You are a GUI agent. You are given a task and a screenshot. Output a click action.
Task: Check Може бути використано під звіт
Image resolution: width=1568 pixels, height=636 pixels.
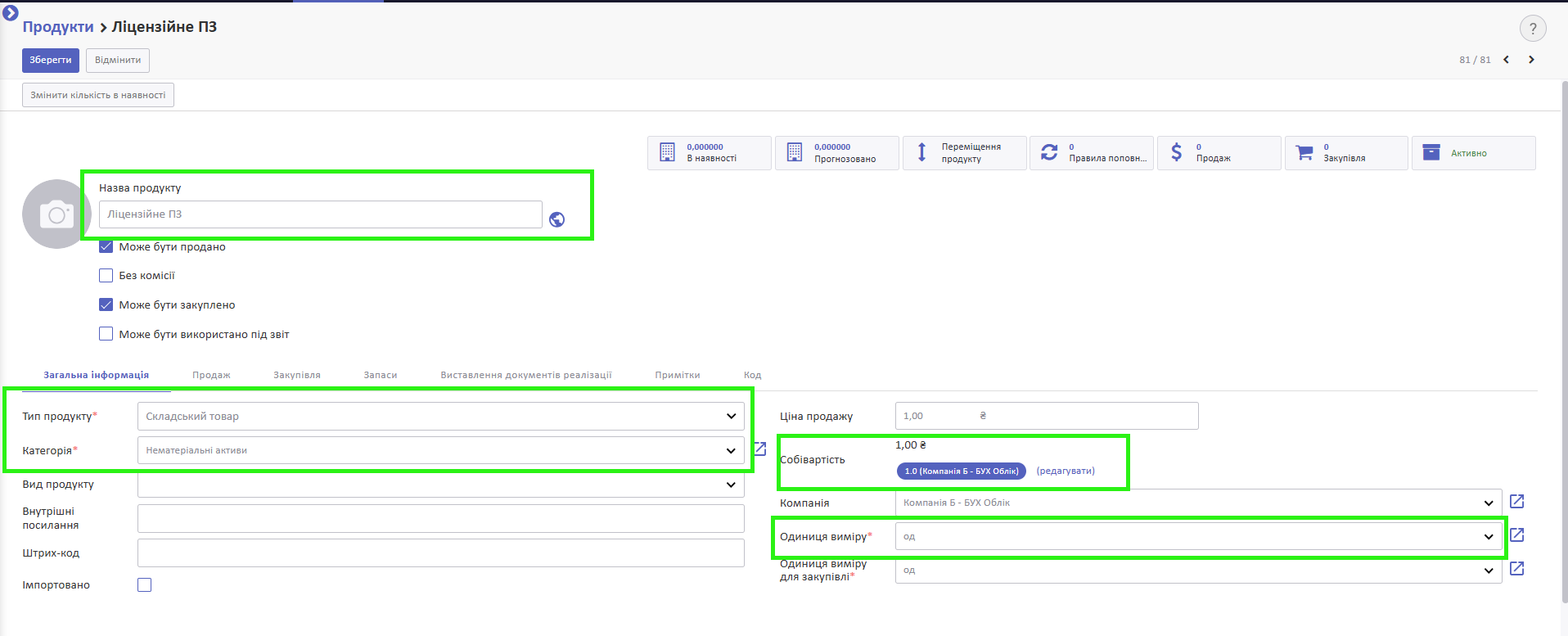click(x=106, y=334)
